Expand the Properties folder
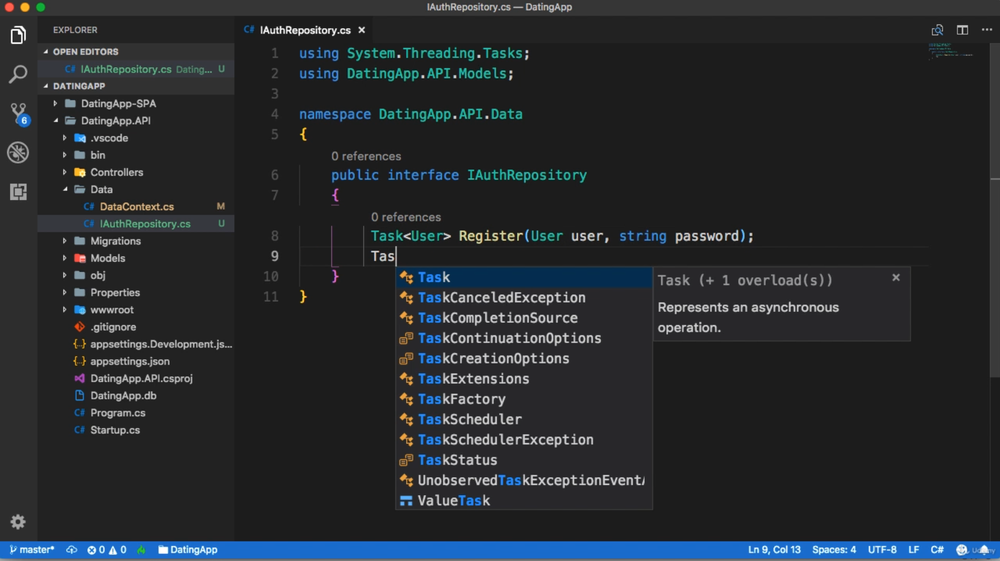The width and height of the screenshot is (1000, 561). (136, 293)
